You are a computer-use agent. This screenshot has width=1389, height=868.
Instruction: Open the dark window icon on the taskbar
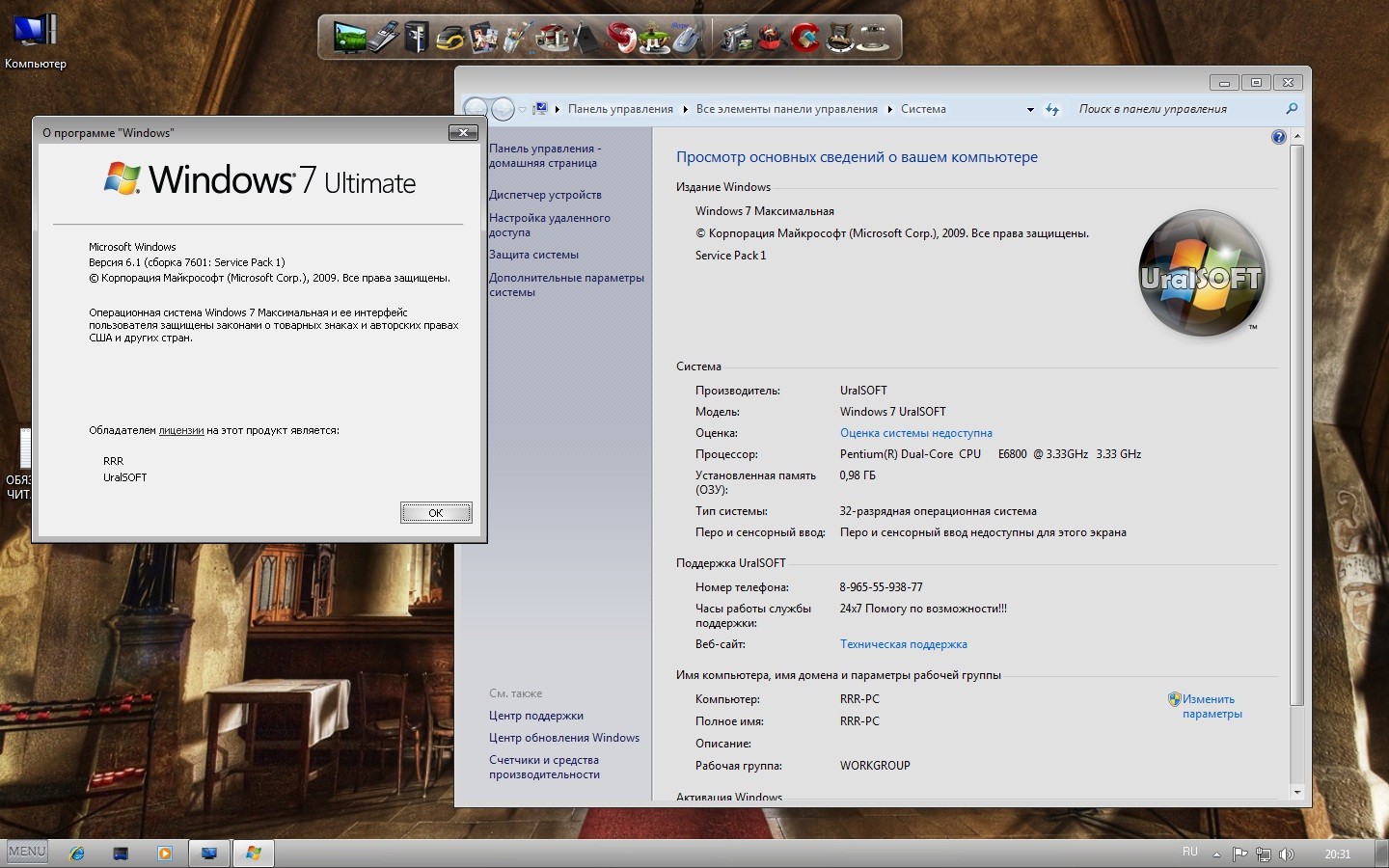coord(121,854)
